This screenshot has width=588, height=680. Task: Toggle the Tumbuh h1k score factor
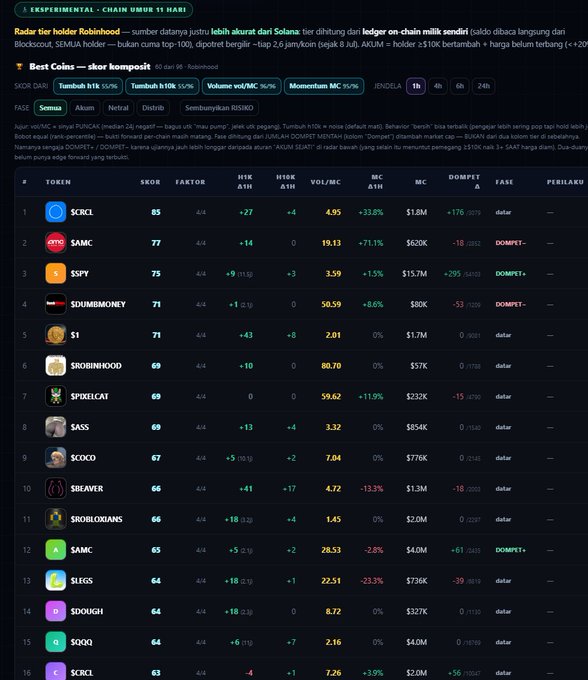[x=88, y=86]
